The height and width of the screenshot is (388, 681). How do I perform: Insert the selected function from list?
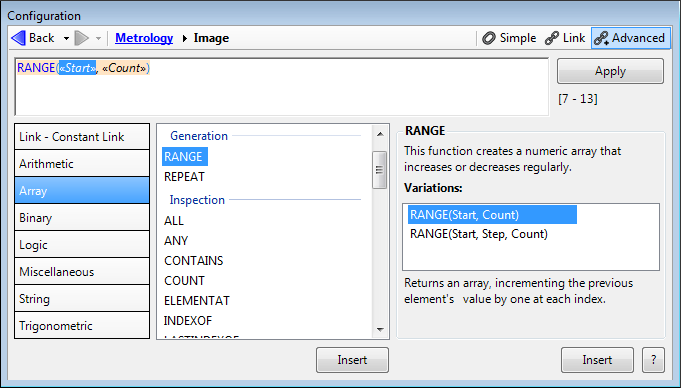pos(352,360)
